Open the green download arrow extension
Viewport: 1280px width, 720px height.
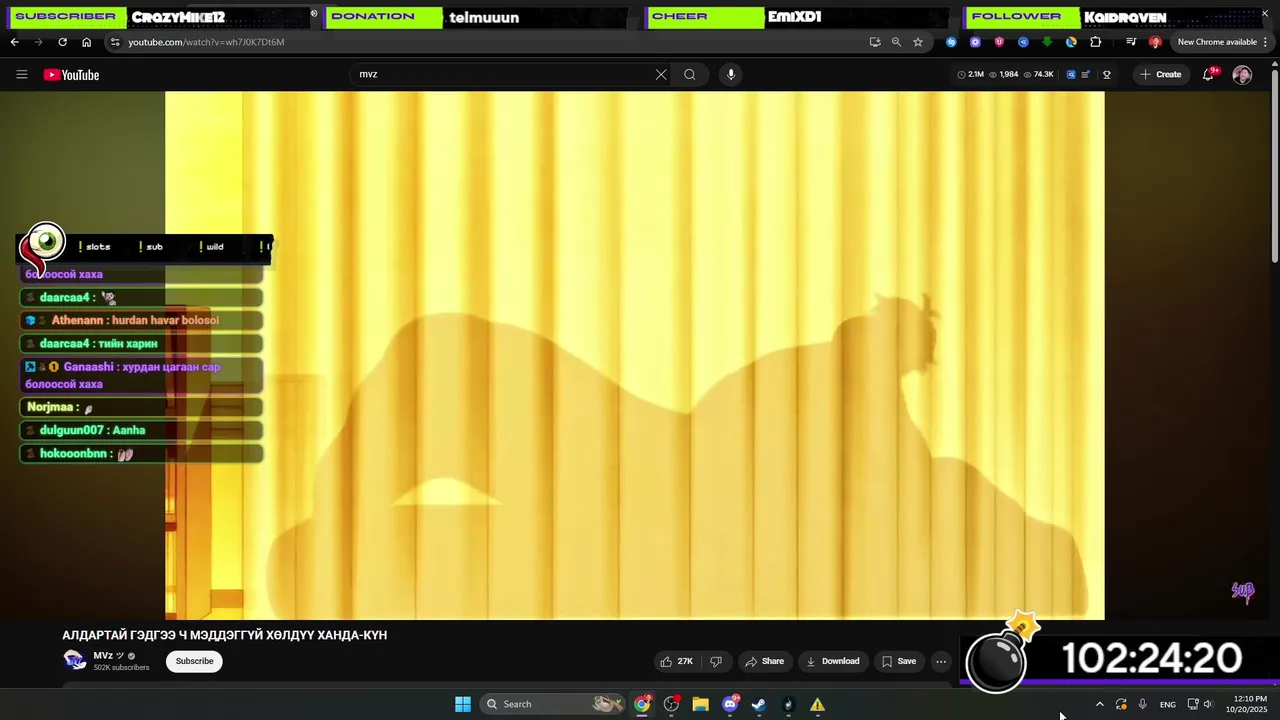coord(1047,42)
